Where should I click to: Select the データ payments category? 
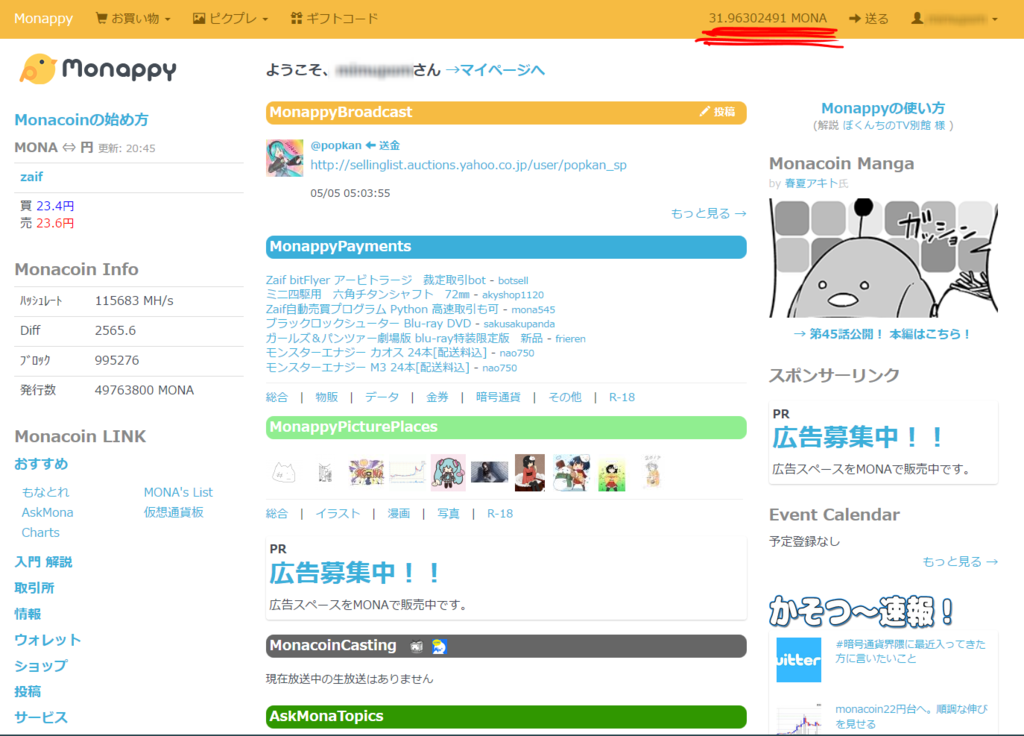coord(382,397)
